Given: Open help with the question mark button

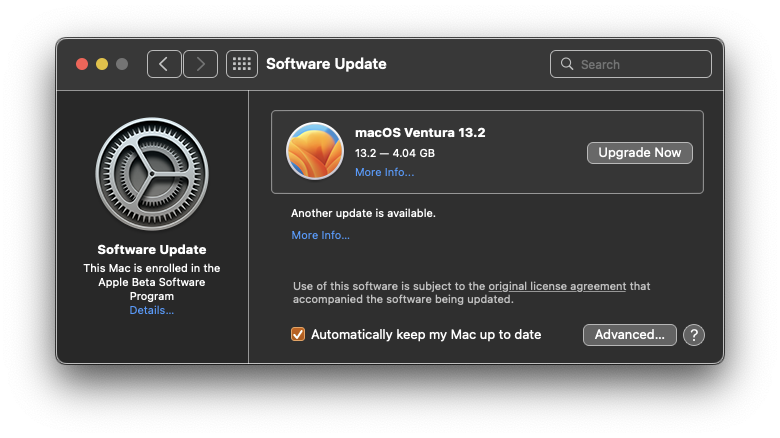Looking at the screenshot, I should (x=694, y=335).
